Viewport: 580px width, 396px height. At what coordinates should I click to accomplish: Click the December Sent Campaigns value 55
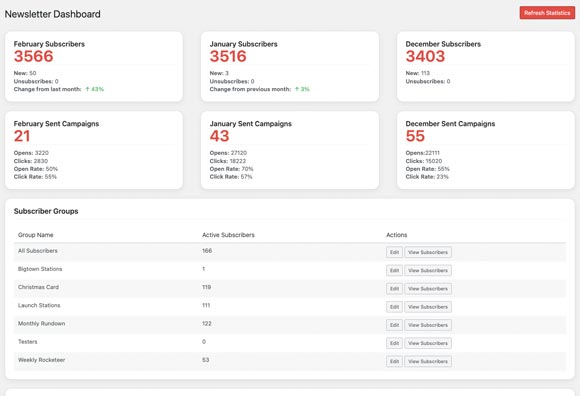pyautogui.click(x=415, y=136)
